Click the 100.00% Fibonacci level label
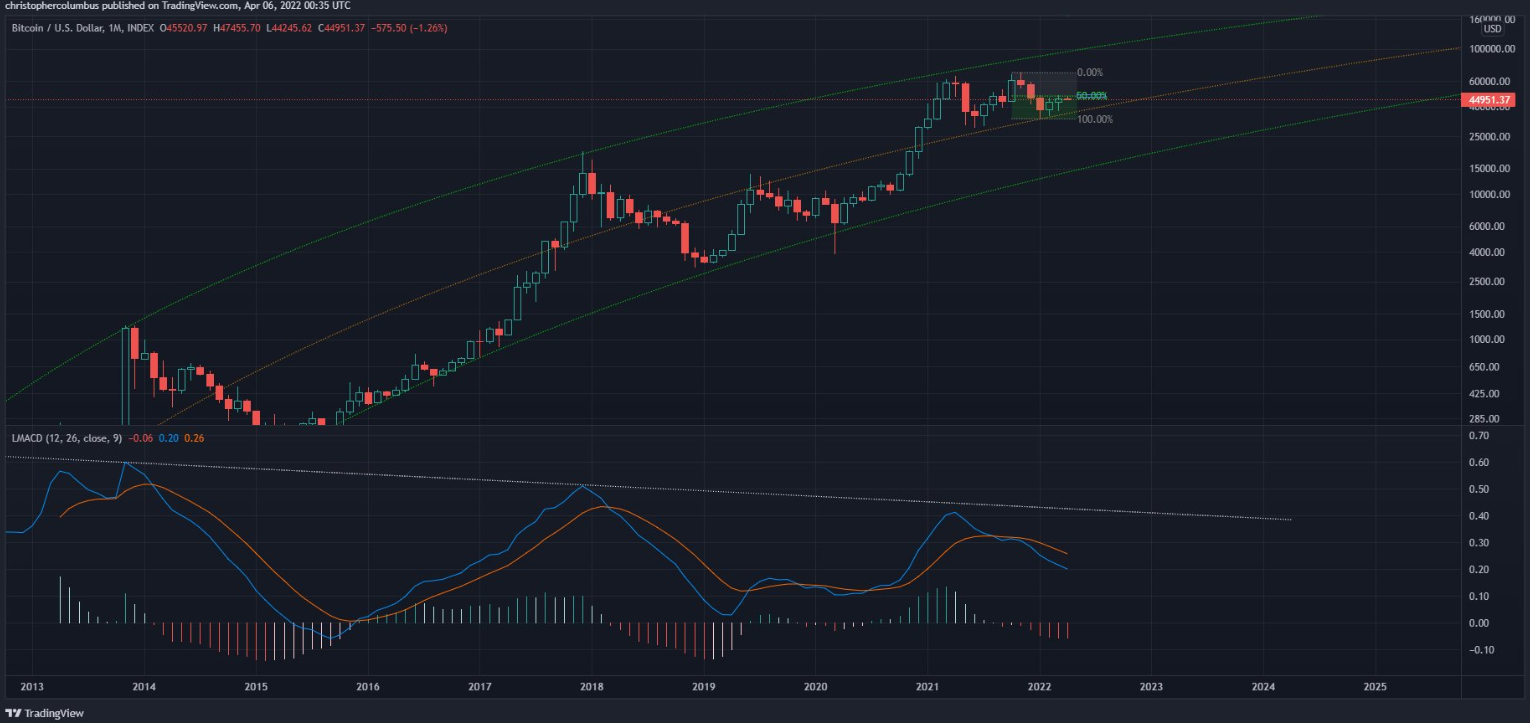The image size is (1530, 723). [1095, 119]
